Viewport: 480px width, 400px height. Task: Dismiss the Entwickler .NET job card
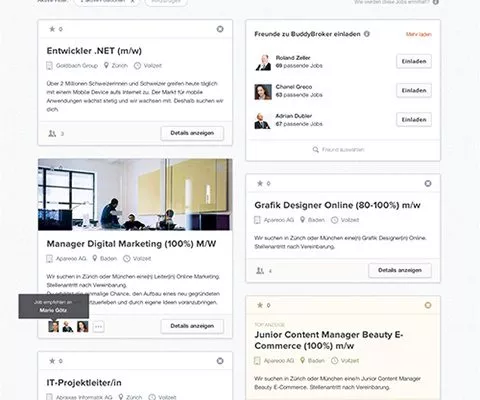(x=220, y=29)
